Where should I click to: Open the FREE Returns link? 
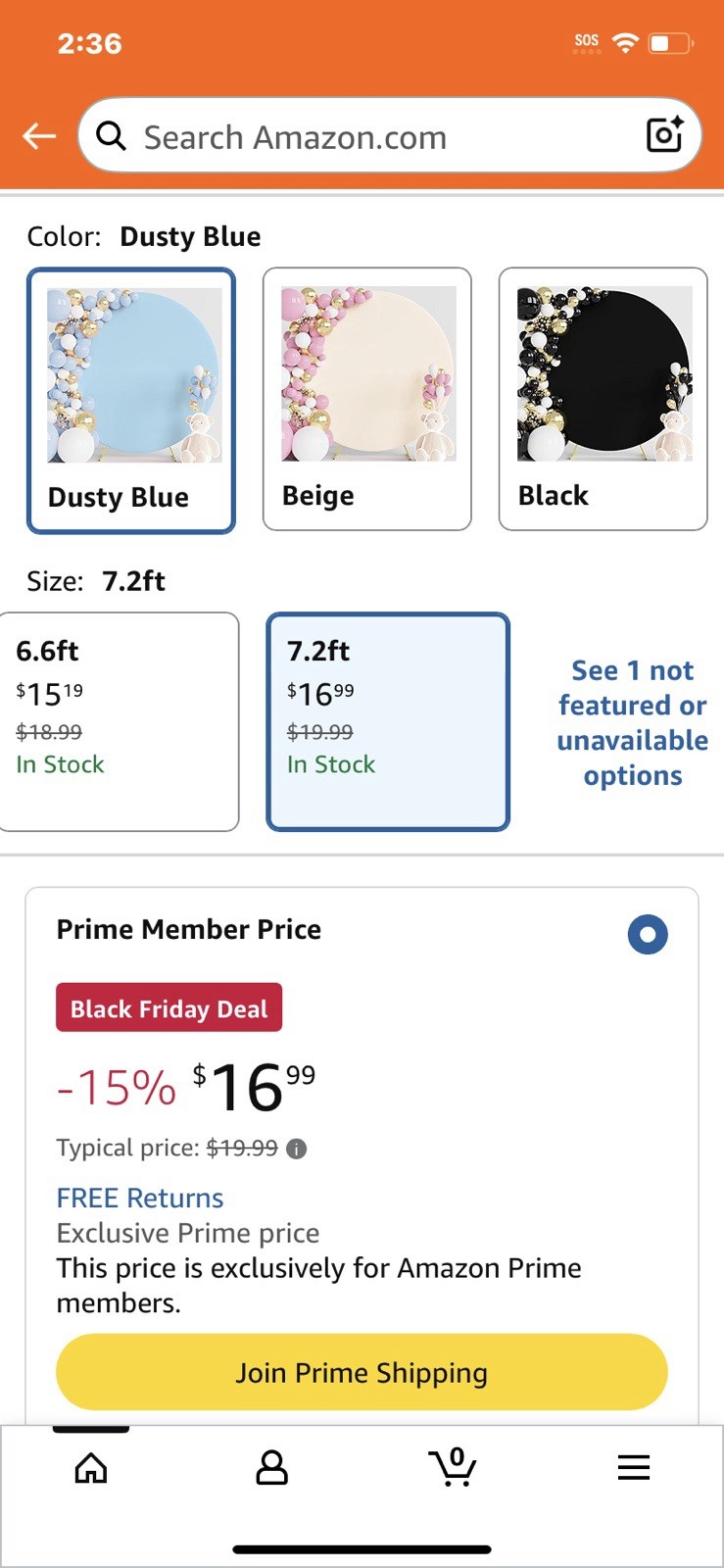140,1198
